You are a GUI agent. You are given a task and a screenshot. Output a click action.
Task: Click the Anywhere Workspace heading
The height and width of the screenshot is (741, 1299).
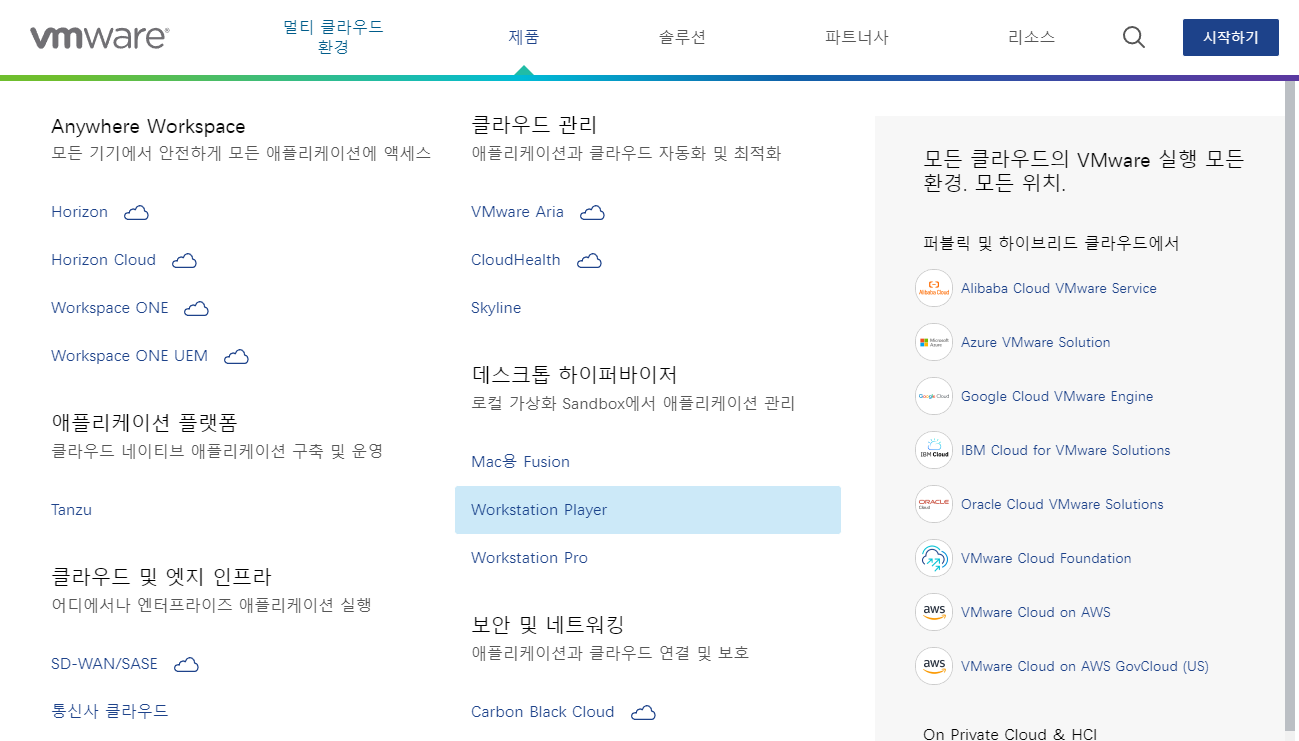[x=148, y=126]
